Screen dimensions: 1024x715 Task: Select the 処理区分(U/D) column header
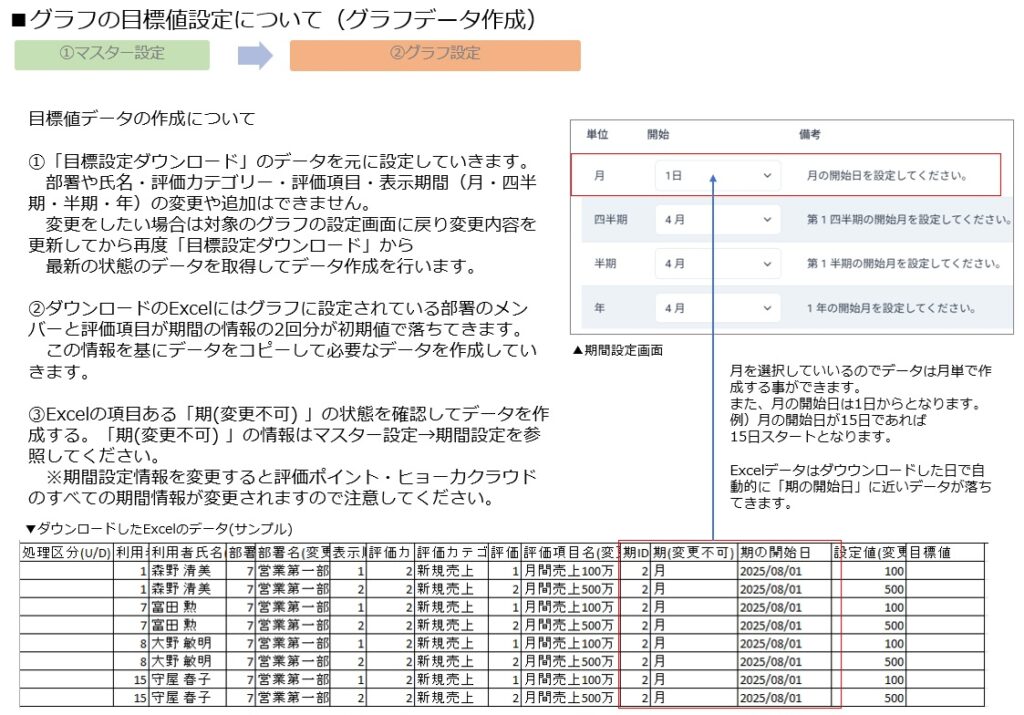[x=67, y=552]
